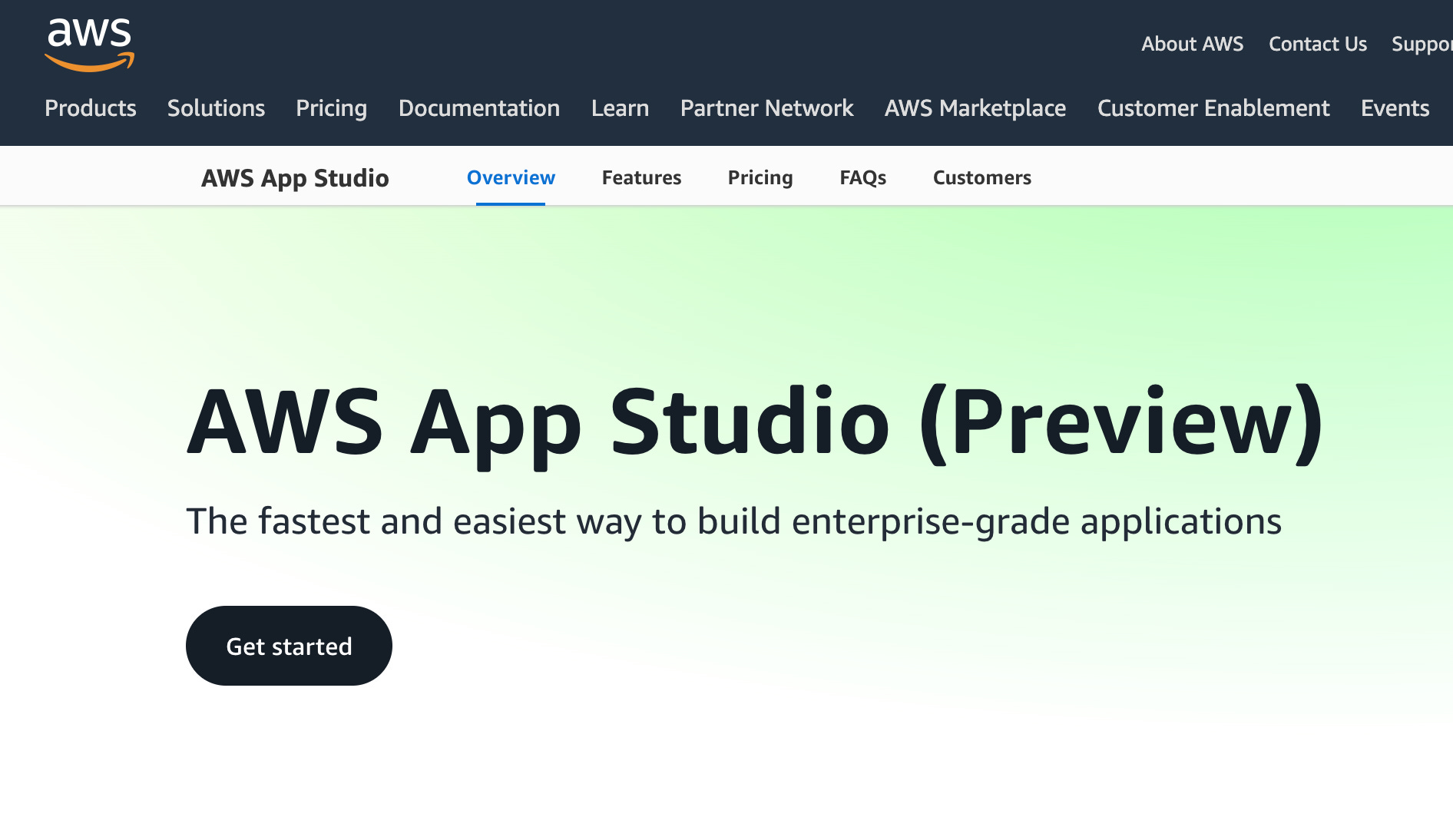Open the Customer Enablement menu
Screen dimensions: 1453x840
tap(1213, 108)
